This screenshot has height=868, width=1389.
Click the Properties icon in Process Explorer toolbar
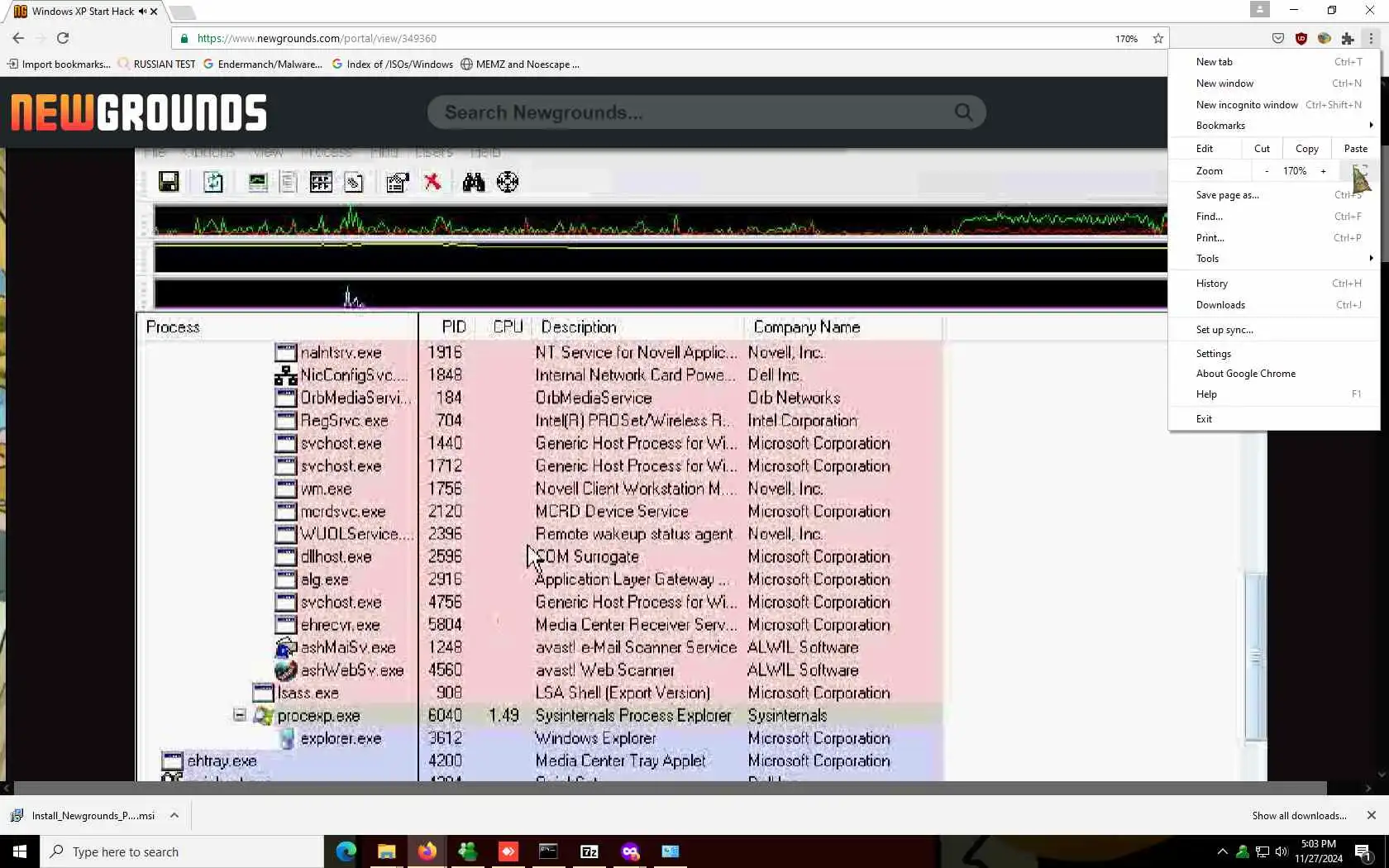point(397,182)
